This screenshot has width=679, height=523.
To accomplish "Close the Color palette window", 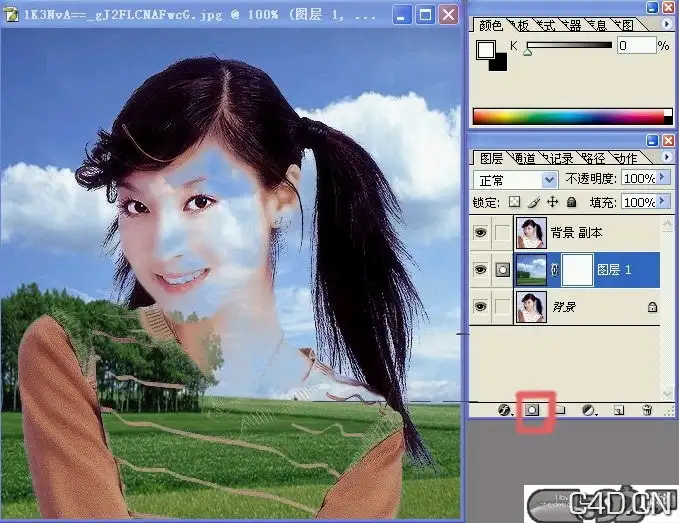I will [x=669, y=7].
